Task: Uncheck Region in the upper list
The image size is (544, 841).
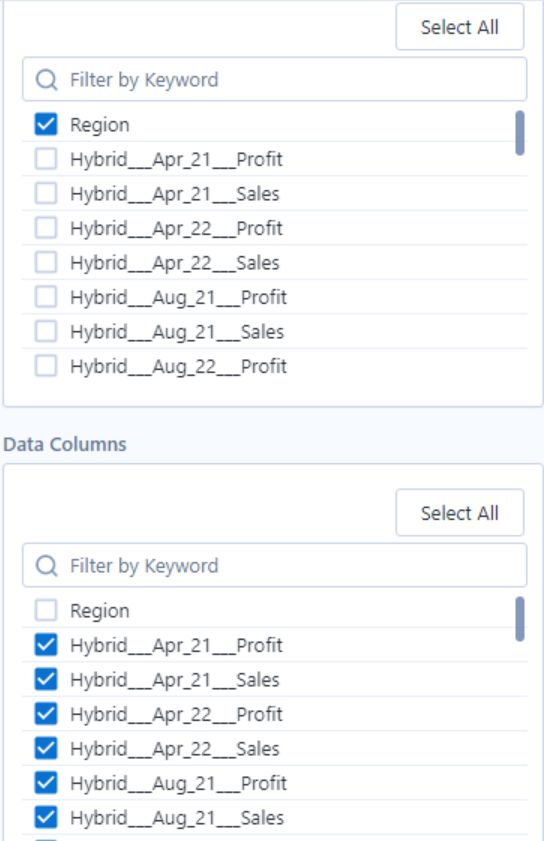Action: click(x=46, y=124)
